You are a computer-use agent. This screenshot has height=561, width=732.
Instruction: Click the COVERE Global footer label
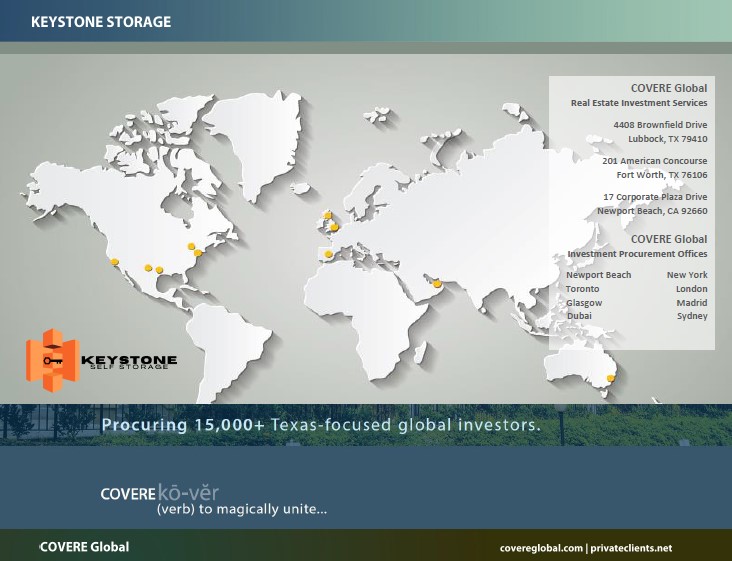84,547
